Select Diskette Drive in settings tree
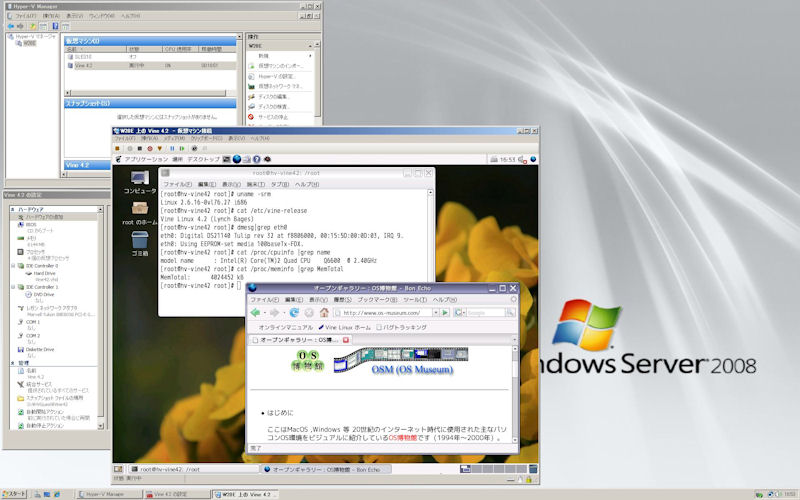 pos(39,349)
